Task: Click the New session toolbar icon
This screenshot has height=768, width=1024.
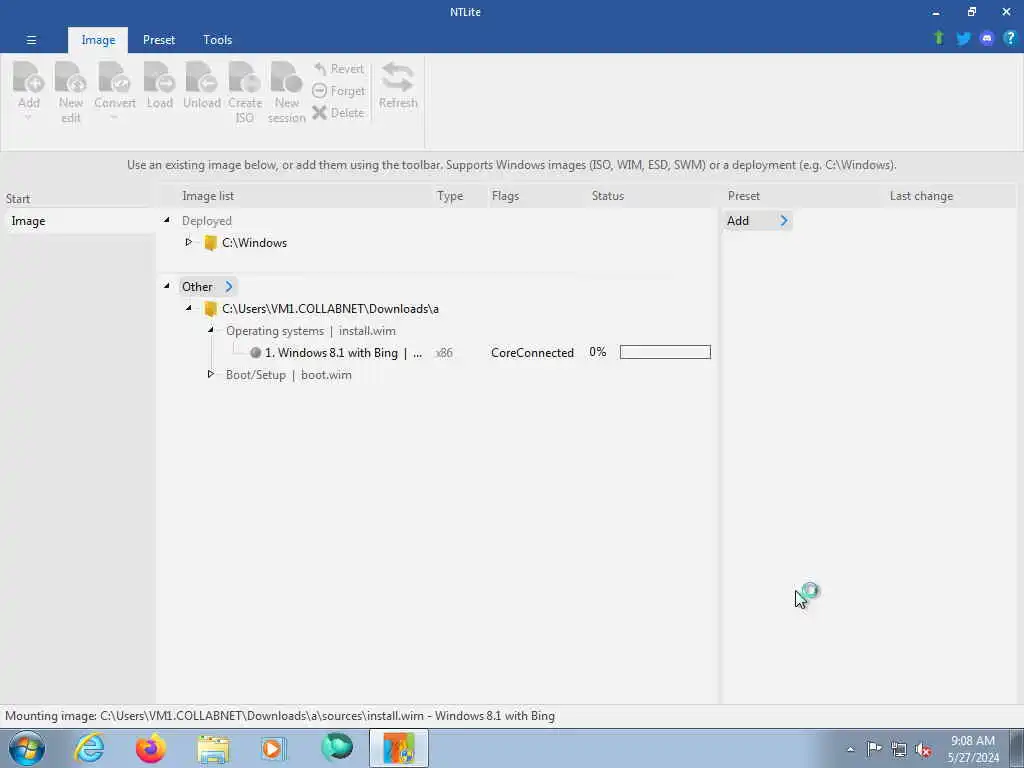Action: 286,77
